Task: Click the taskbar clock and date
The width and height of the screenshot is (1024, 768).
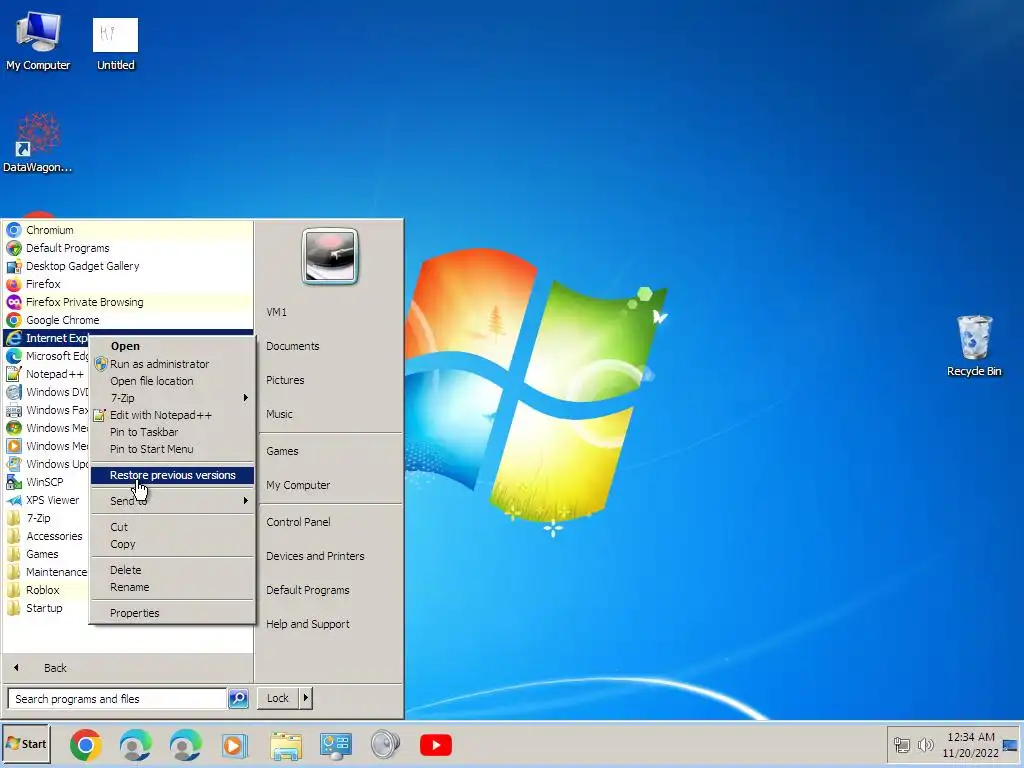Action: tap(970, 745)
